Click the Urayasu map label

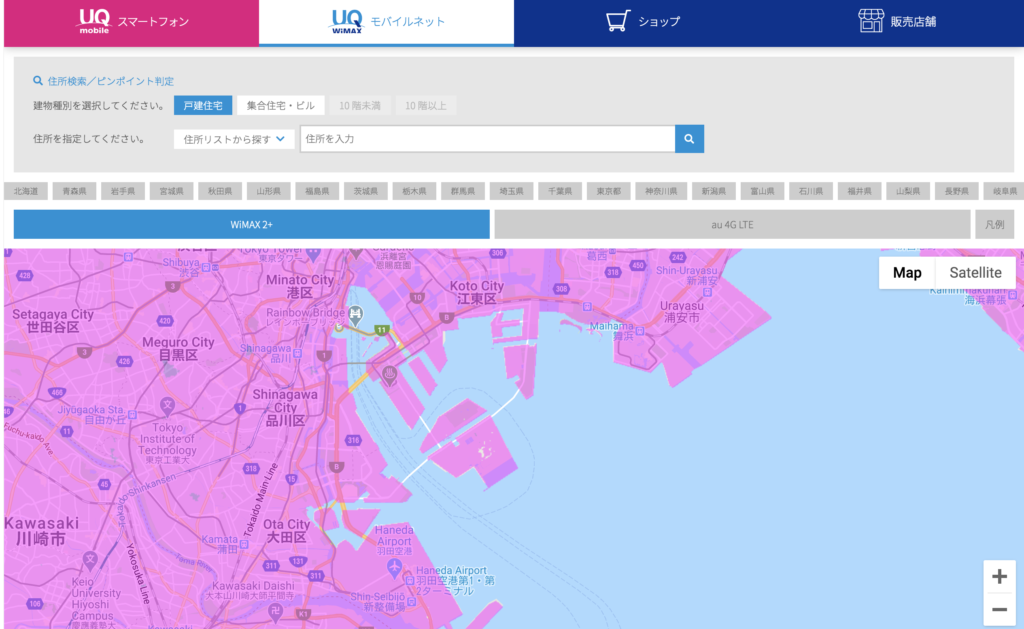[682, 312]
